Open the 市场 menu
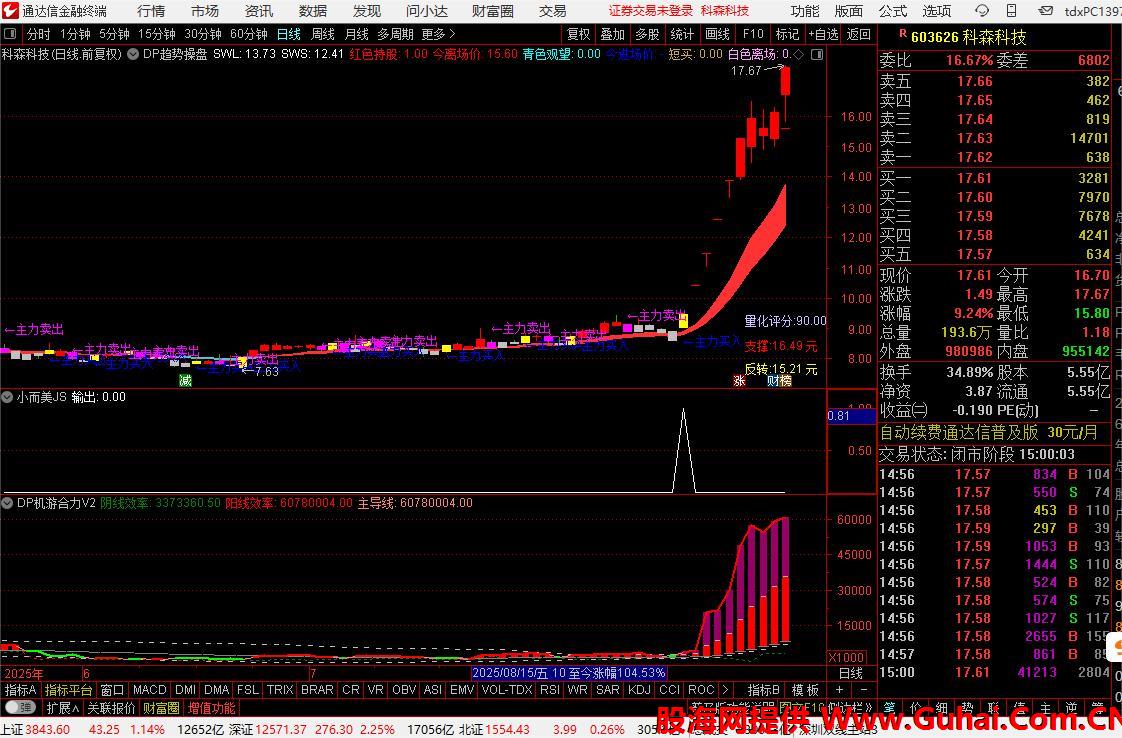 (x=205, y=11)
